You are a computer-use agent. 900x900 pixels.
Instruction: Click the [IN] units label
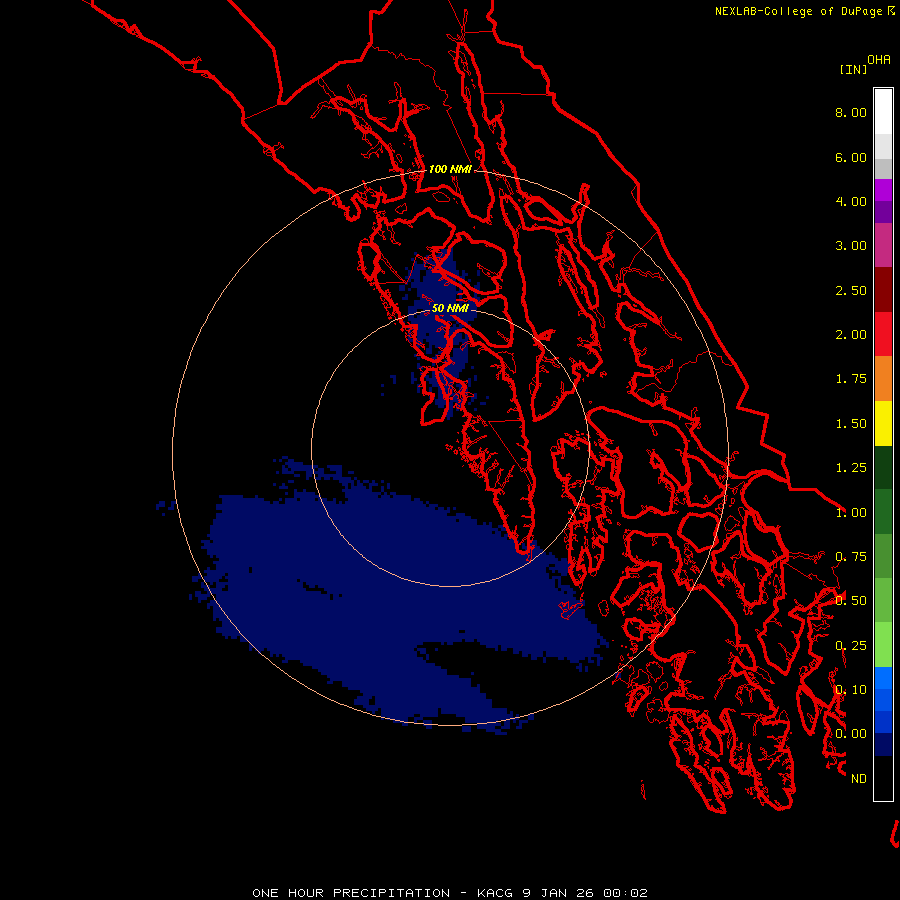pos(853,69)
